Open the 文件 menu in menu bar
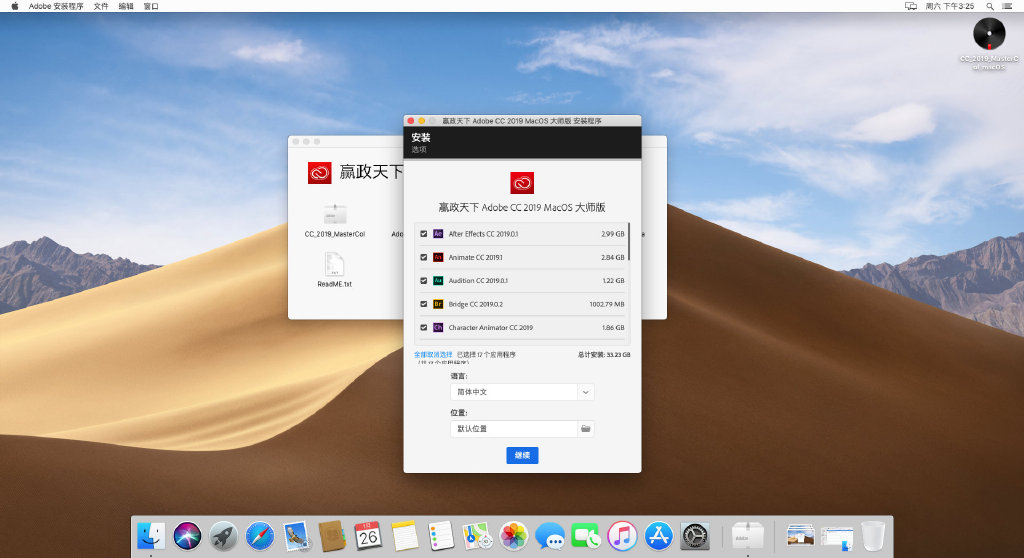Viewport: 1024px width, 558px height. tap(101, 6)
